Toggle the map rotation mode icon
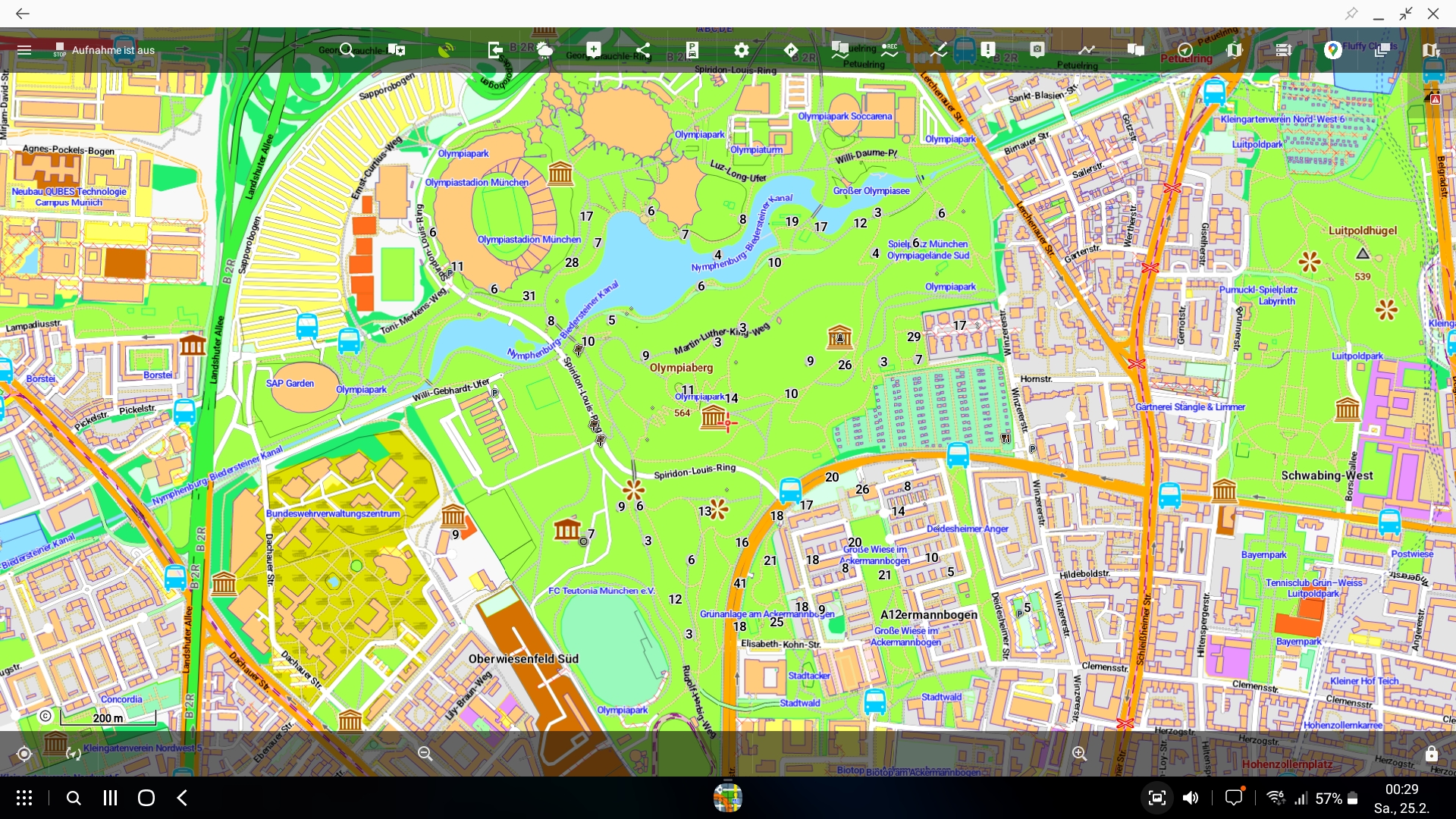Image resolution: width=1456 pixels, height=819 pixels. coord(74,754)
